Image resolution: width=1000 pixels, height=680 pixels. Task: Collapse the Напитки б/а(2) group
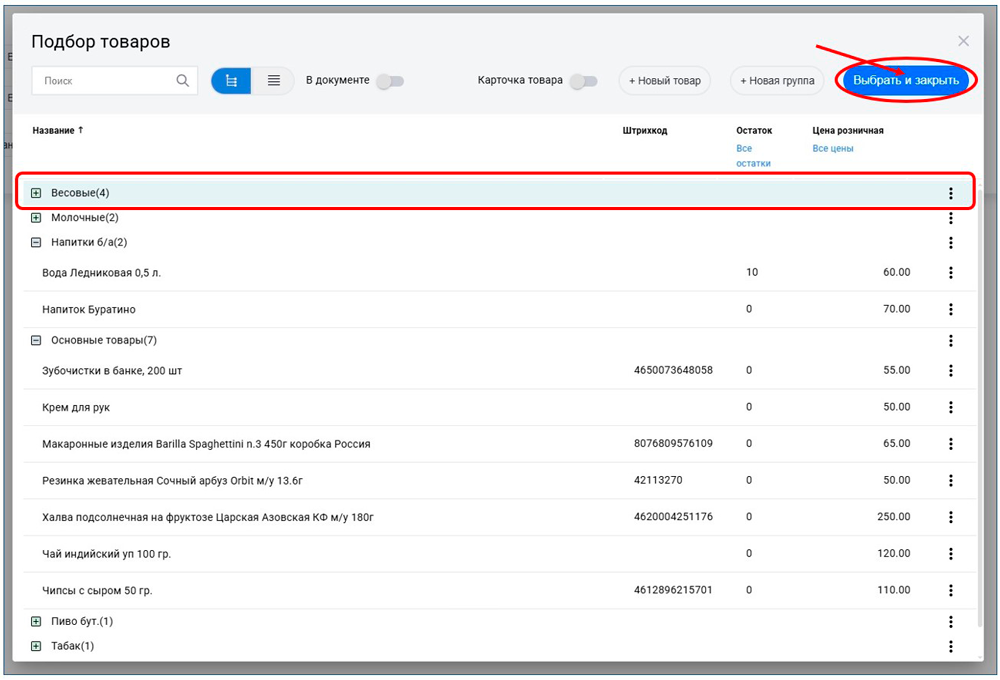tap(36, 242)
